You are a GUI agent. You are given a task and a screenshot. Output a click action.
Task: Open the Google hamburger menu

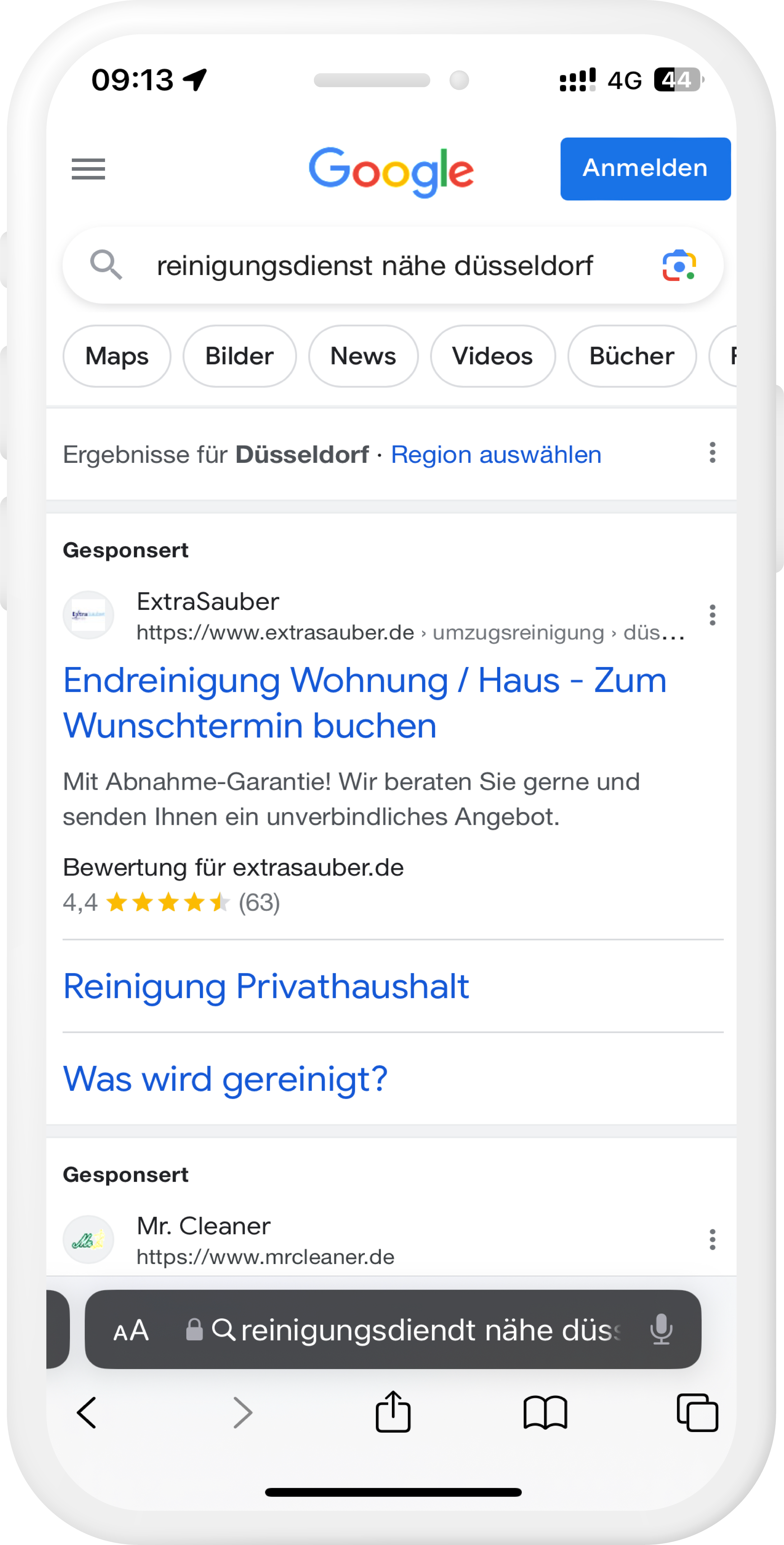click(88, 169)
